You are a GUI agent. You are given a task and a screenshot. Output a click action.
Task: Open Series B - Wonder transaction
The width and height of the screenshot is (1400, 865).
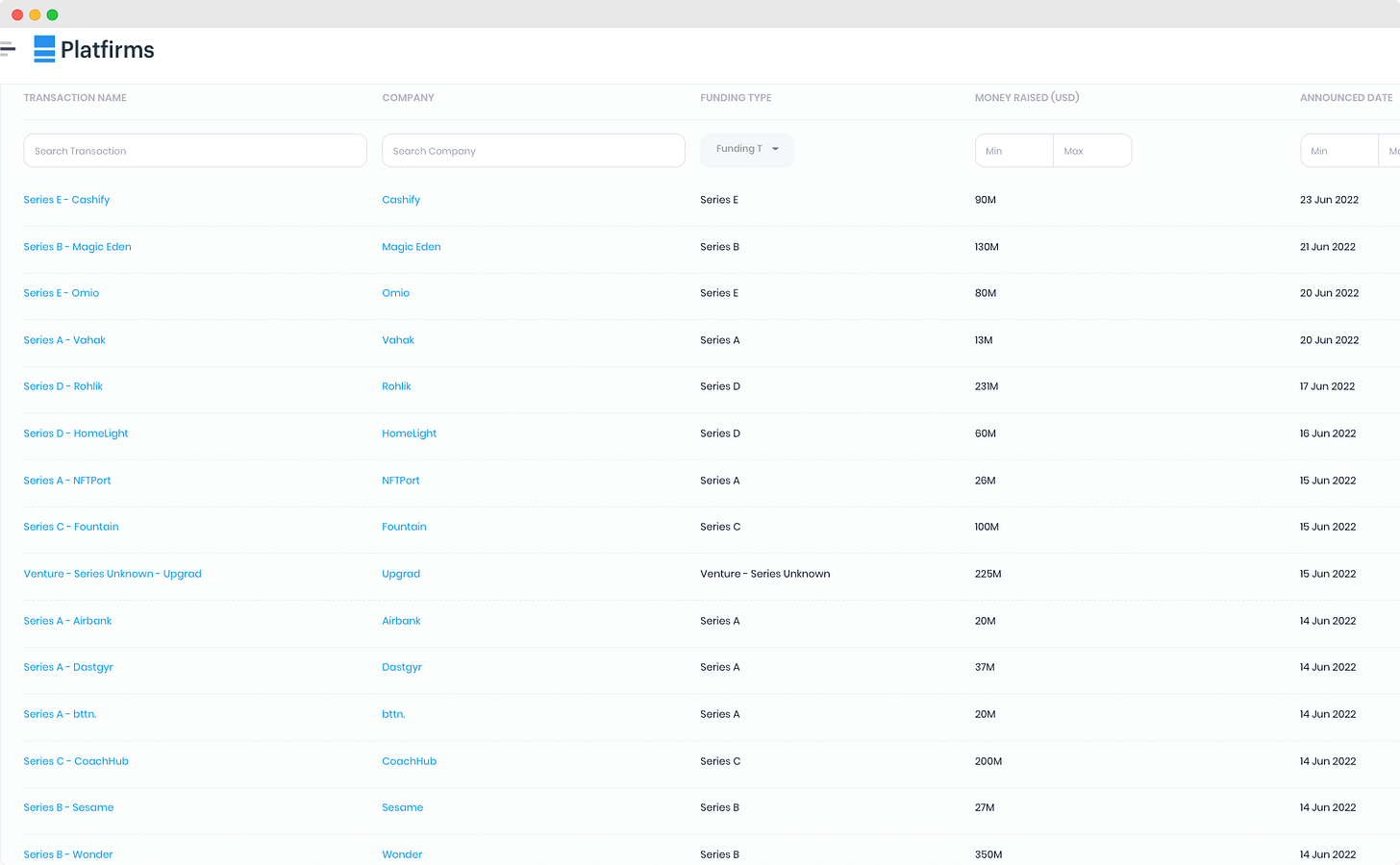[x=68, y=854]
